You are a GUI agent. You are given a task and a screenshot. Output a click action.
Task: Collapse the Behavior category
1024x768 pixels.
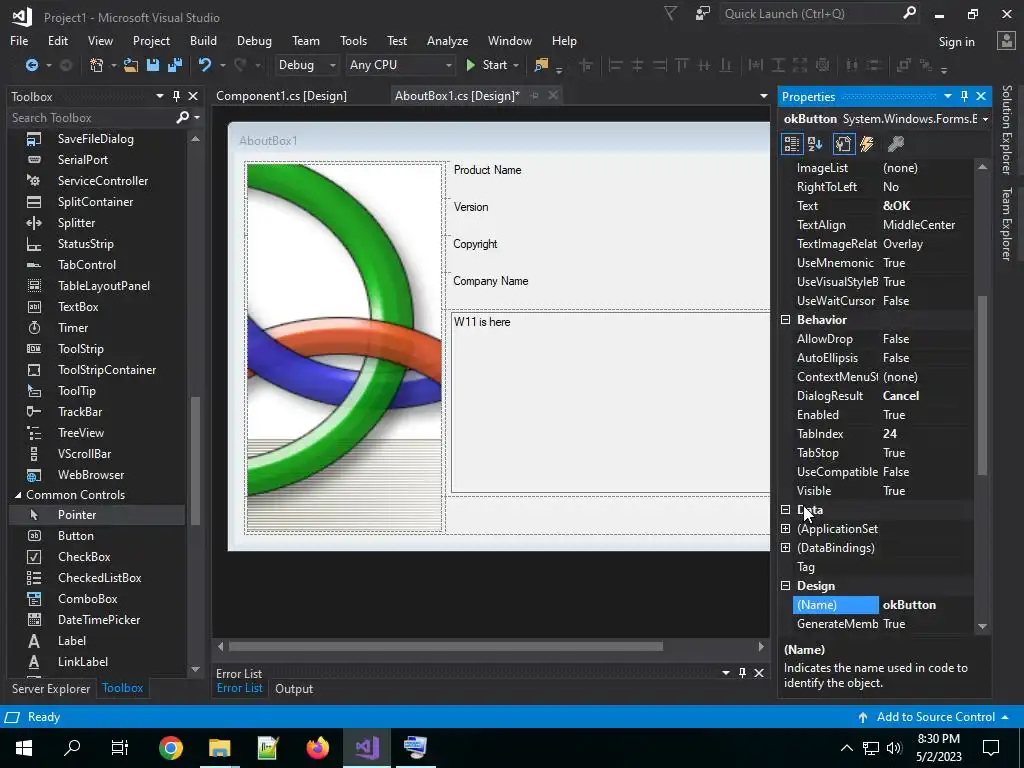(x=786, y=320)
